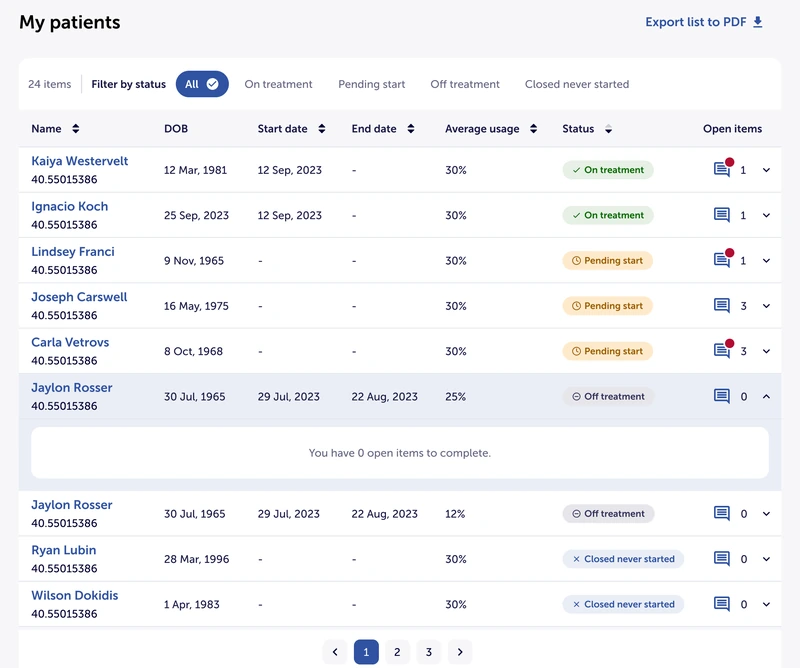Open Jaylon Rosser profile in 25% row
The height and width of the screenshot is (668, 800).
71,388
